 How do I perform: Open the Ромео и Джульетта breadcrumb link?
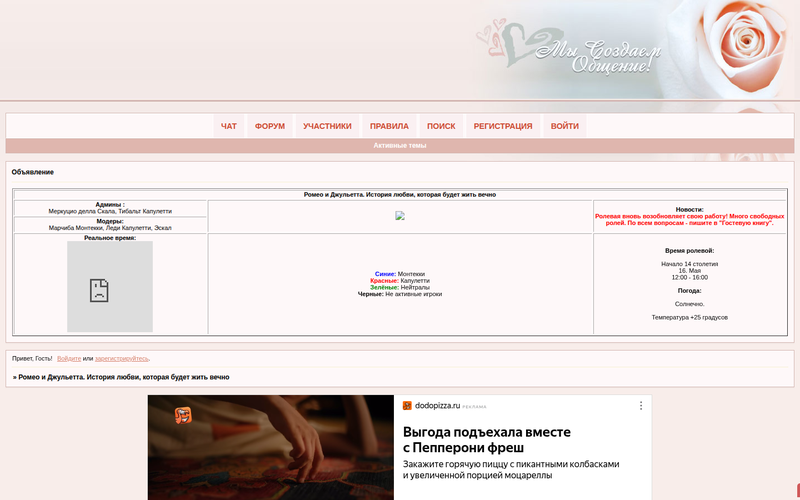point(123,378)
